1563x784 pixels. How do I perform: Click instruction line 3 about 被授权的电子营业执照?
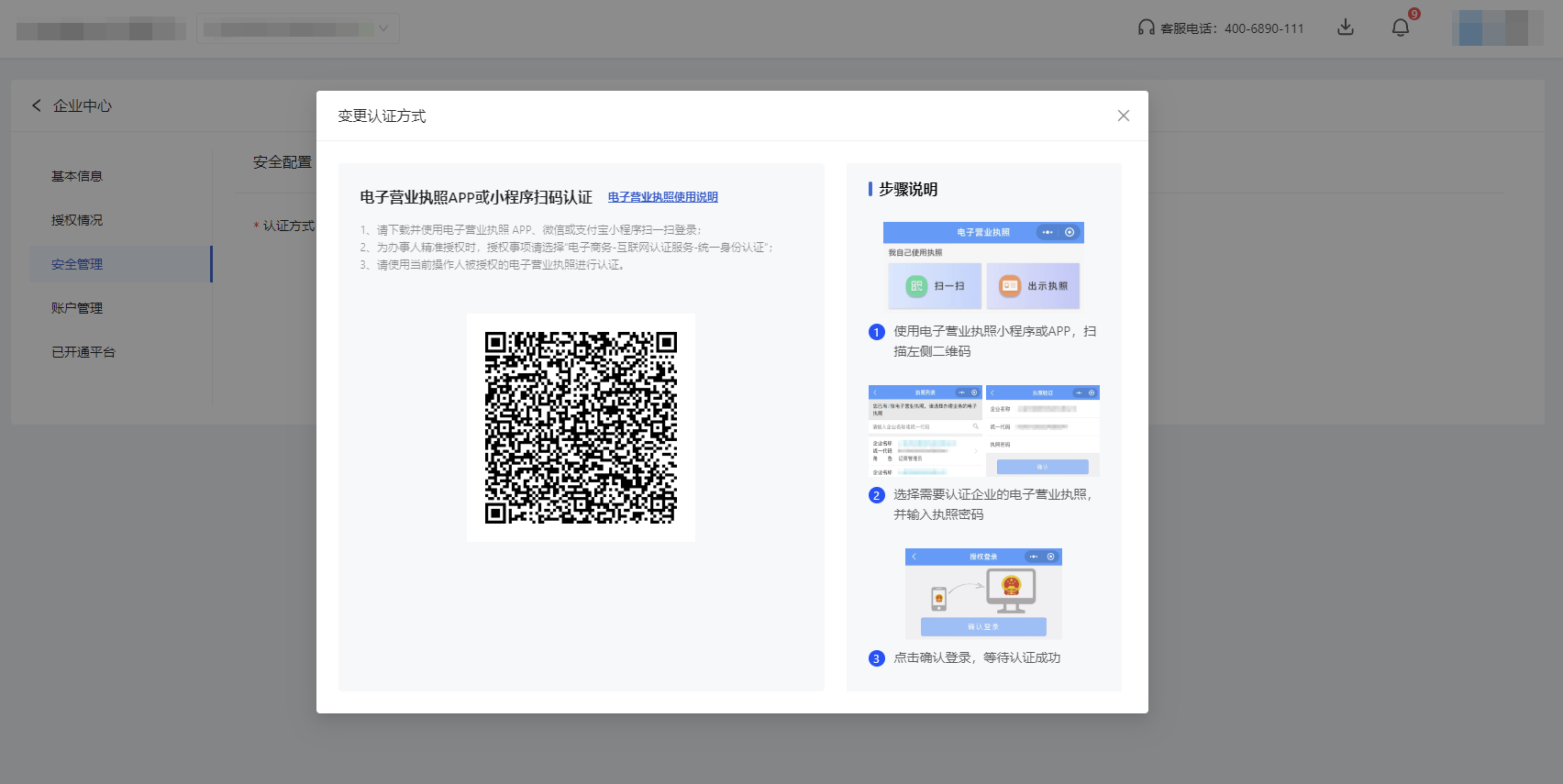[x=493, y=265]
